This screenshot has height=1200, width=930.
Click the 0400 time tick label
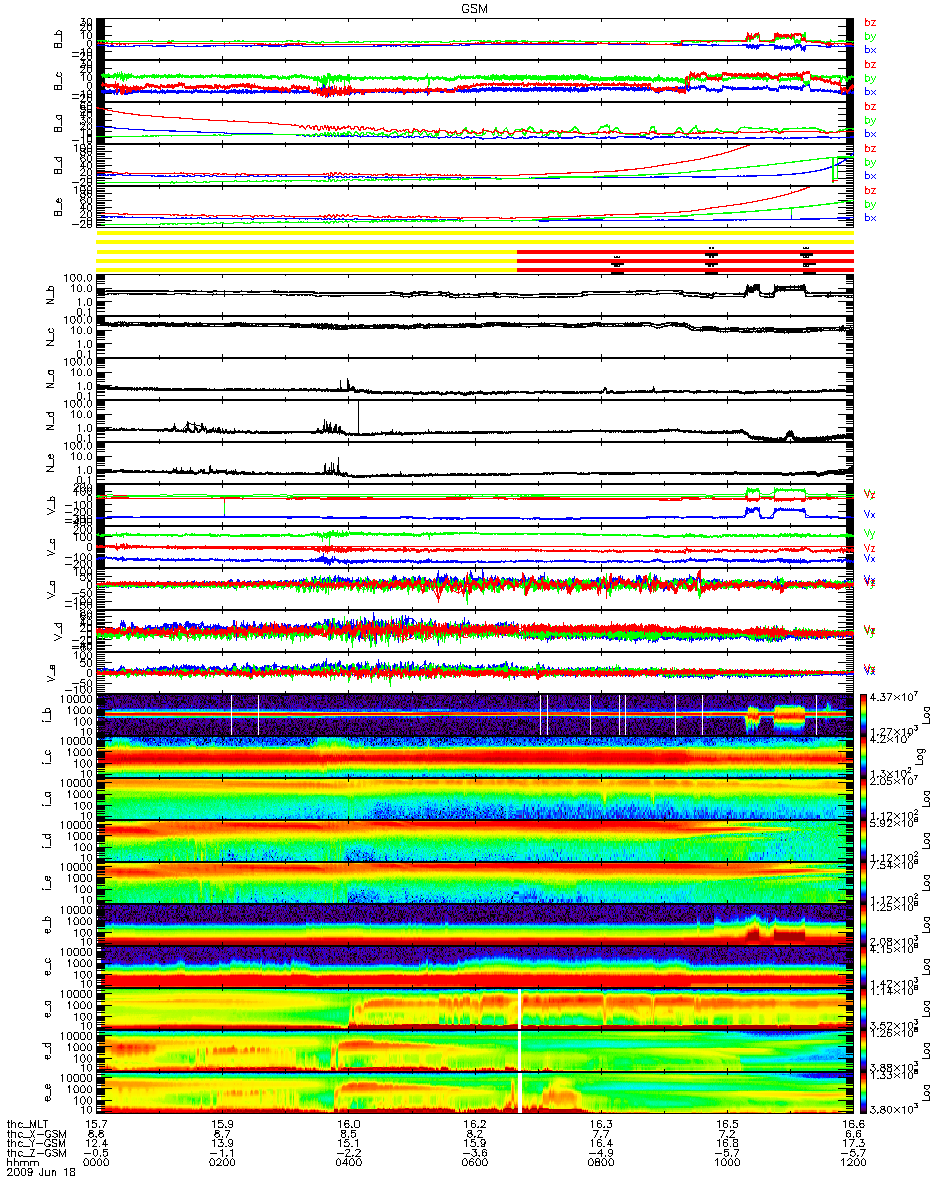point(349,1160)
